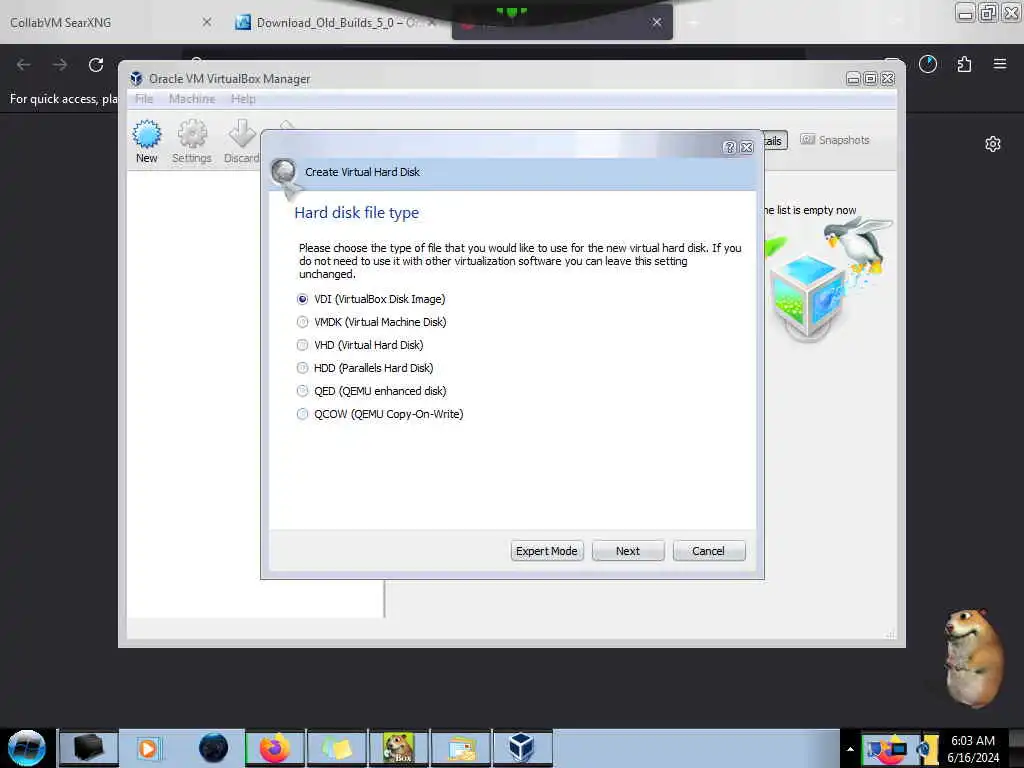Screen dimensions: 1024x768
Task: Select QCOW (QEMU Copy-On-Write) option
Action: 379,414
